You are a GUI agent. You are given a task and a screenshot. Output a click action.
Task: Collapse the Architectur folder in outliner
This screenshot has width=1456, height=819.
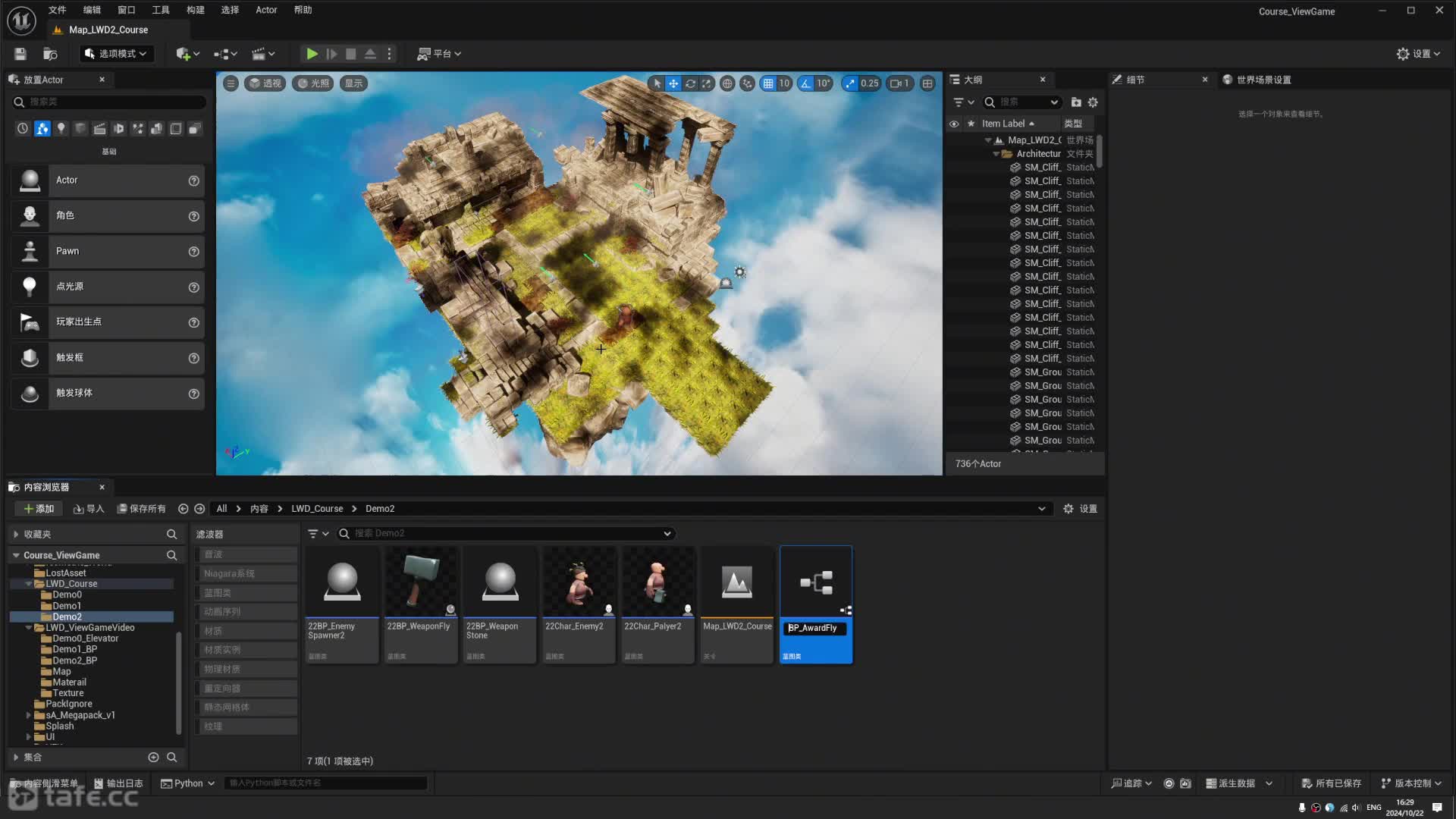996,154
